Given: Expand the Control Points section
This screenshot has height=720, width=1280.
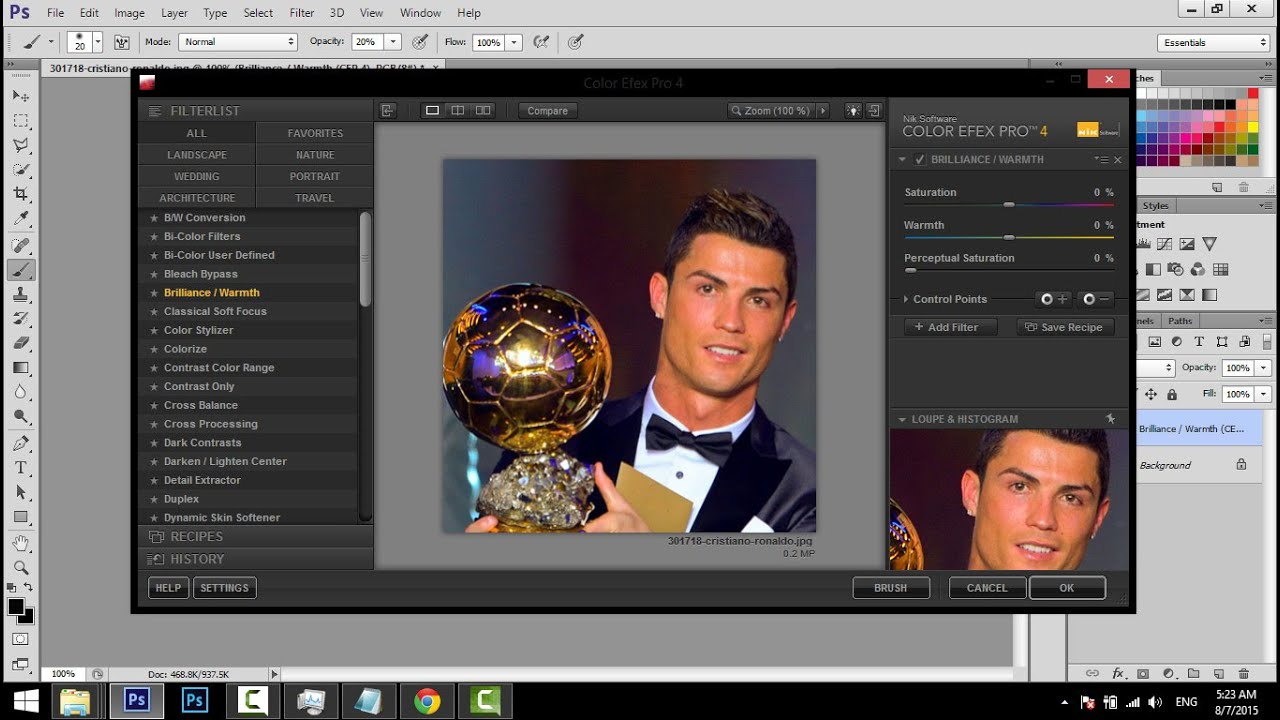Looking at the screenshot, I should [906, 299].
